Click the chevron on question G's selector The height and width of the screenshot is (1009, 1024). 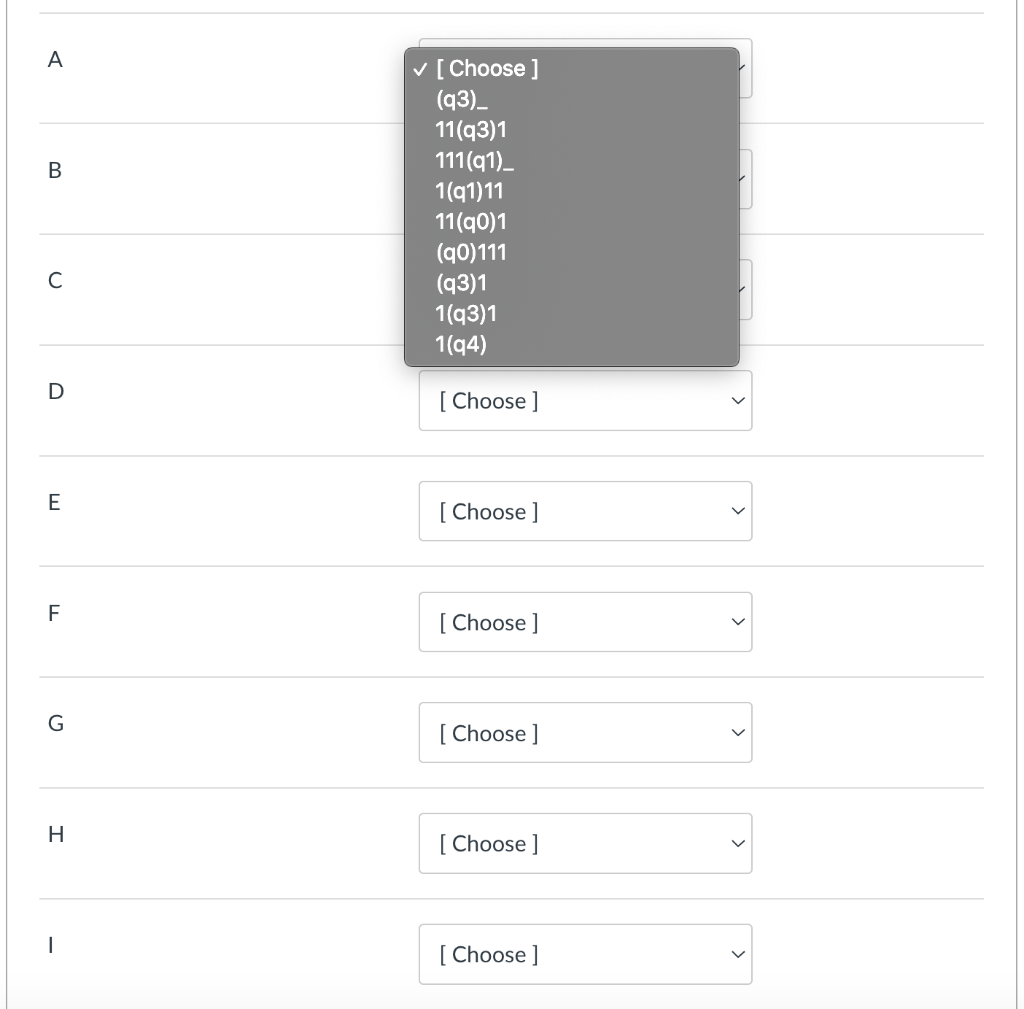[737, 733]
